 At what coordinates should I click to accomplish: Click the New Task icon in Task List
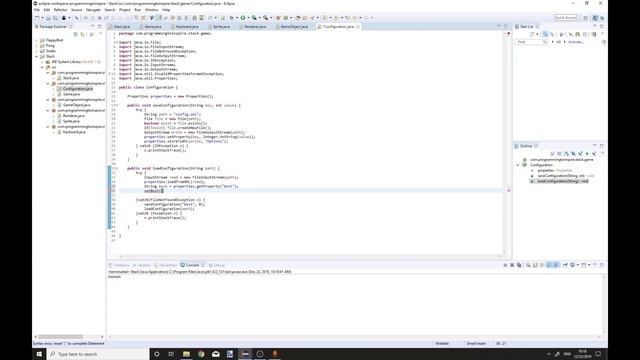click(x=532, y=34)
